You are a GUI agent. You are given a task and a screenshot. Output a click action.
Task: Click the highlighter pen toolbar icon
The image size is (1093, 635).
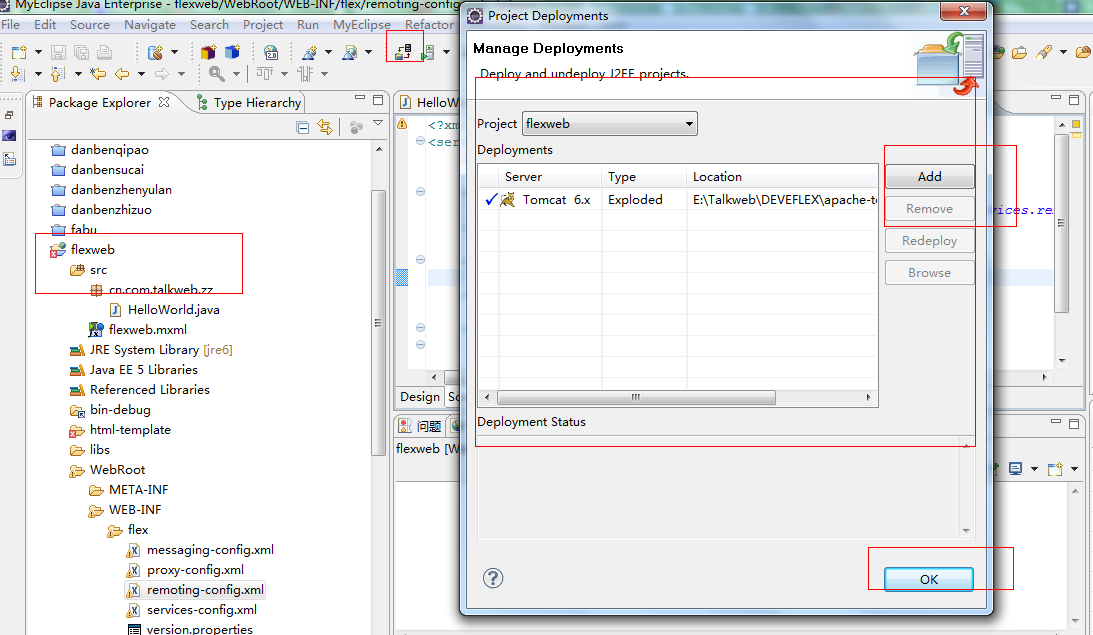click(x=1044, y=52)
